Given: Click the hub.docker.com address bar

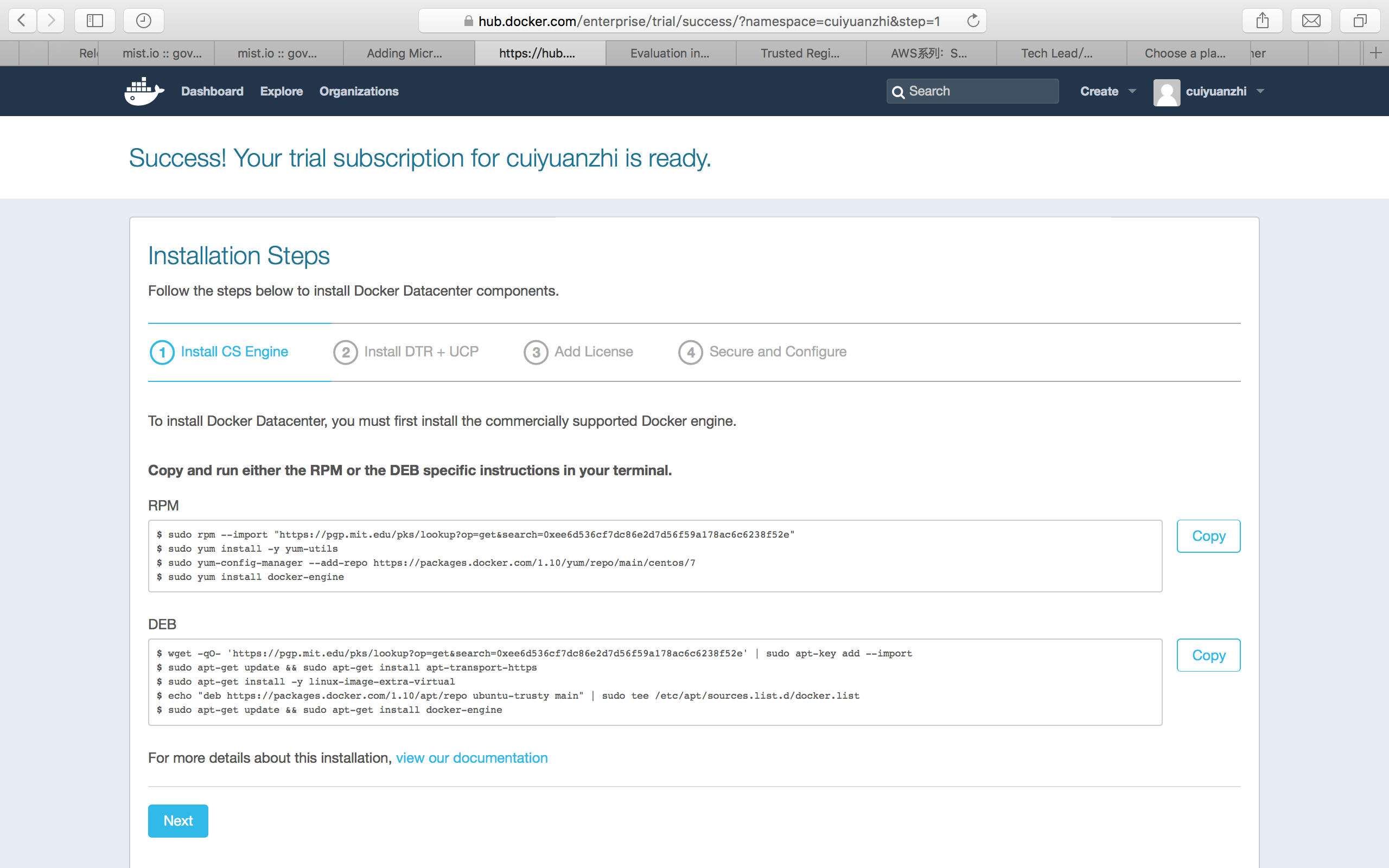Looking at the screenshot, I should 702,21.
